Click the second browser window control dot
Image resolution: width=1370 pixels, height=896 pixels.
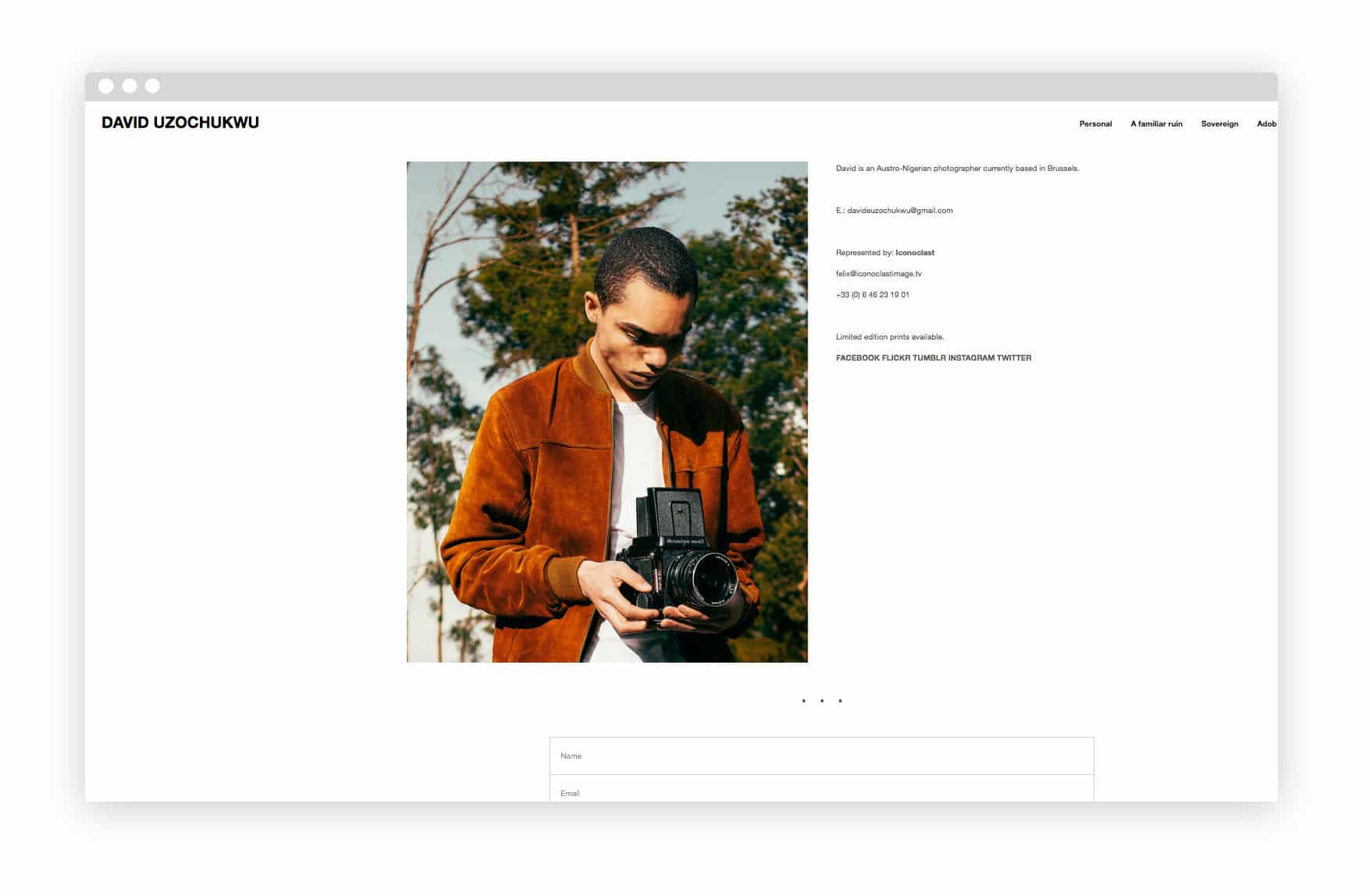pyautogui.click(x=130, y=86)
